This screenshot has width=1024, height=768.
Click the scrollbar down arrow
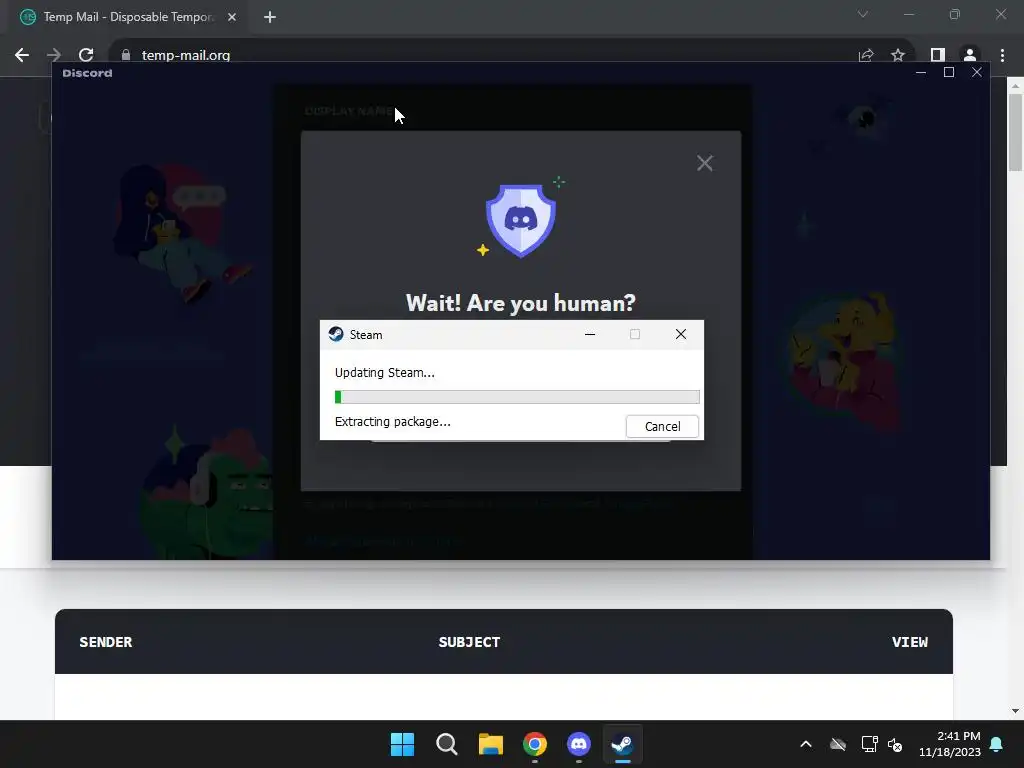[1015, 711]
